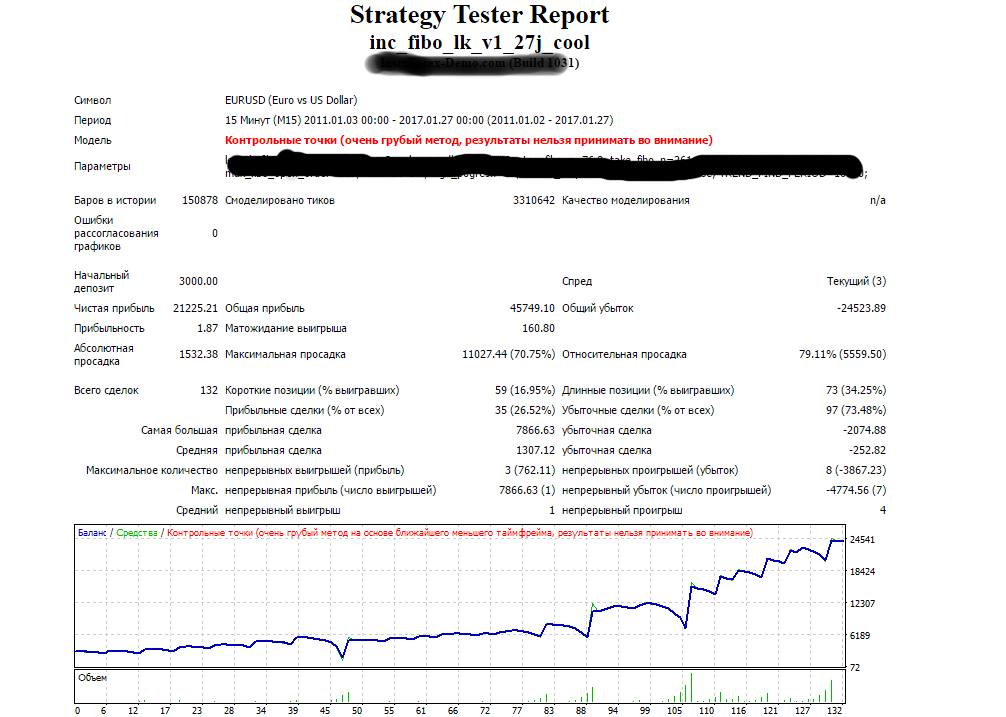This screenshot has height=717, width=1006.
Task: Click the Максимальная просадка value 11027.44 (70.75%)
Action: click(508, 354)
